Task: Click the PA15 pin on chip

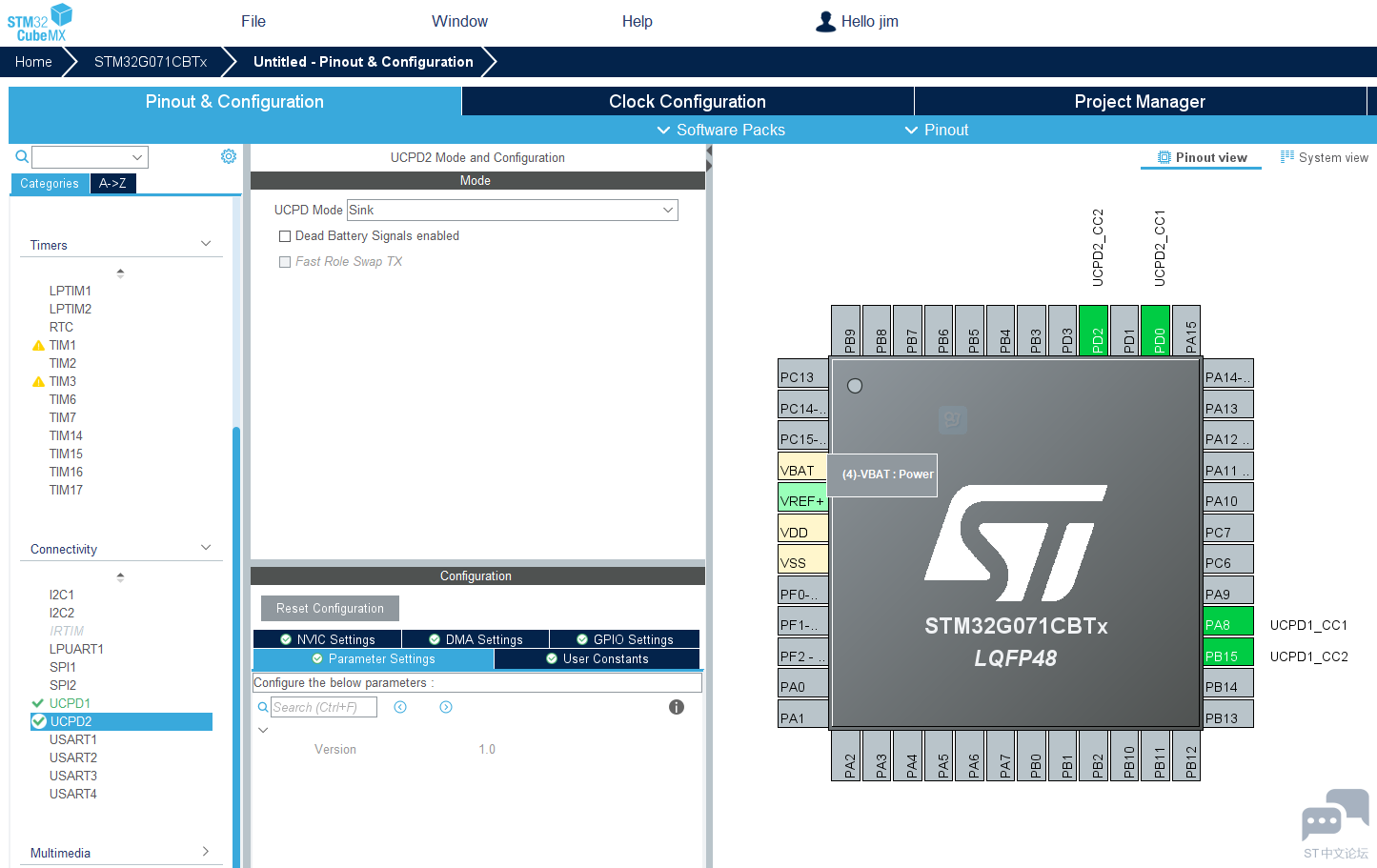Action: click(1186, 330)
